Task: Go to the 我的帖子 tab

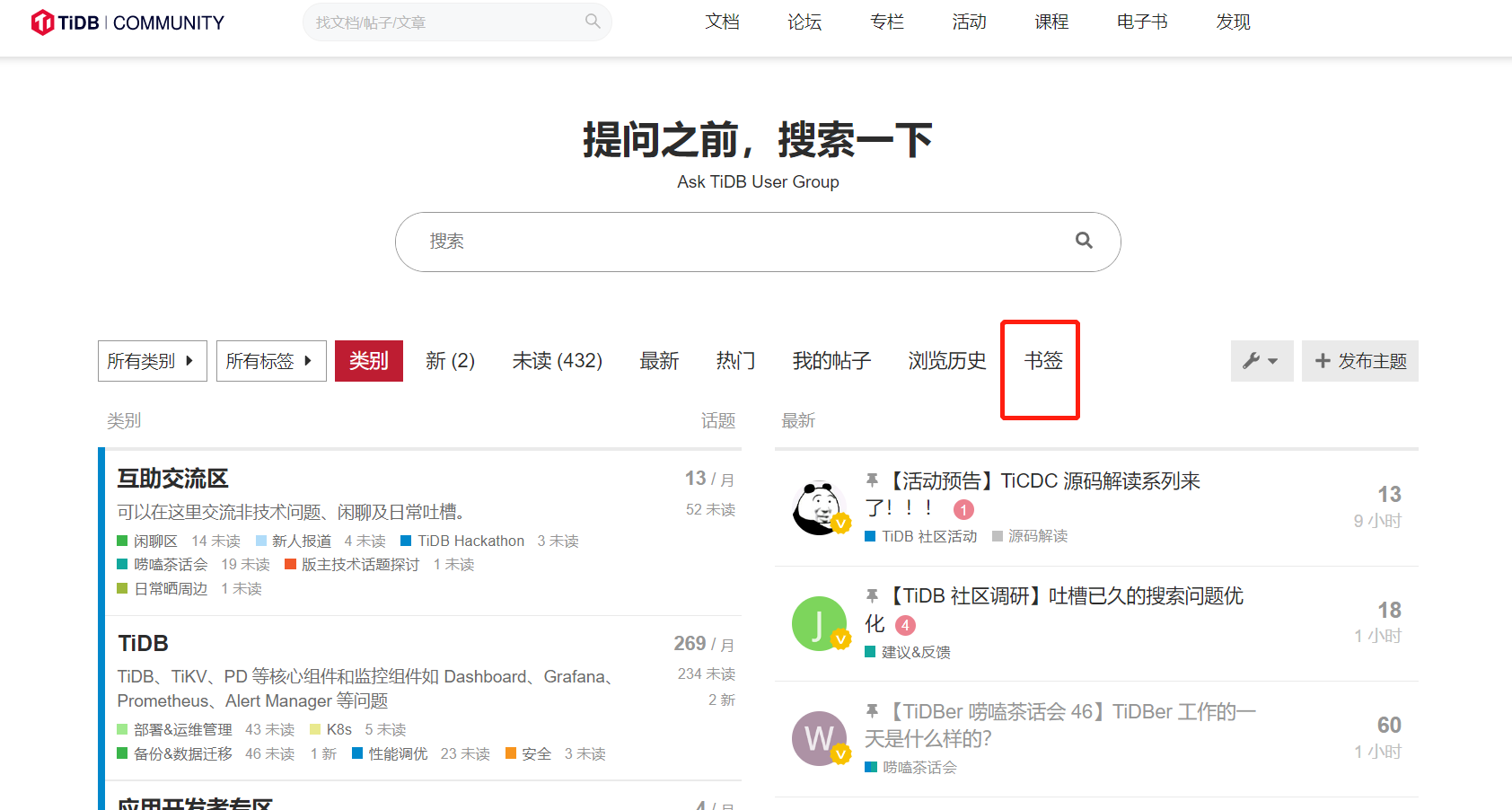Action: tap(831, 361)
